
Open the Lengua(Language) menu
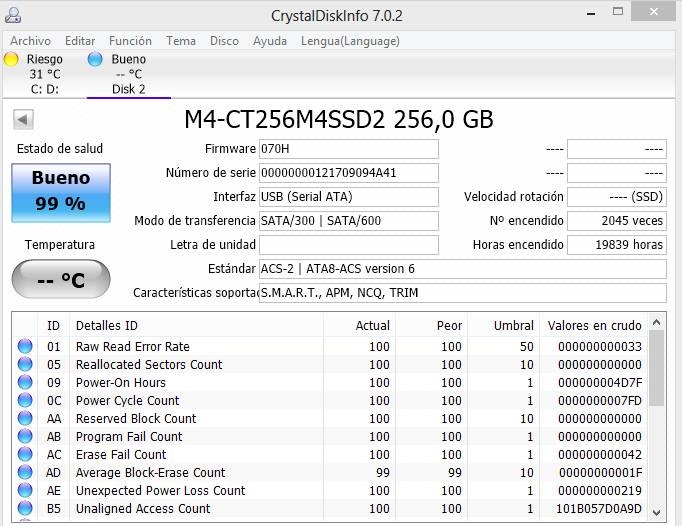point(350,41)
